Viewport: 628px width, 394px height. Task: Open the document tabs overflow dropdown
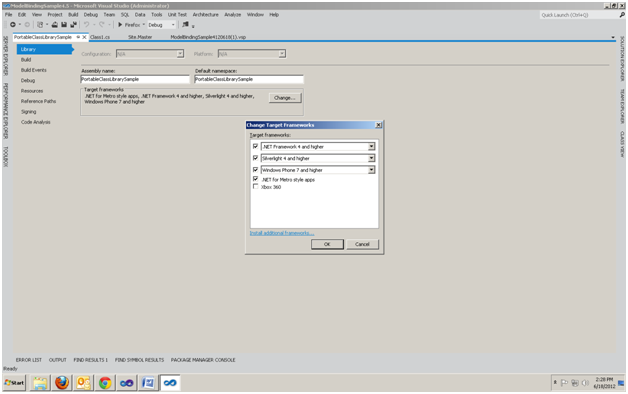[x=613, y=37]
